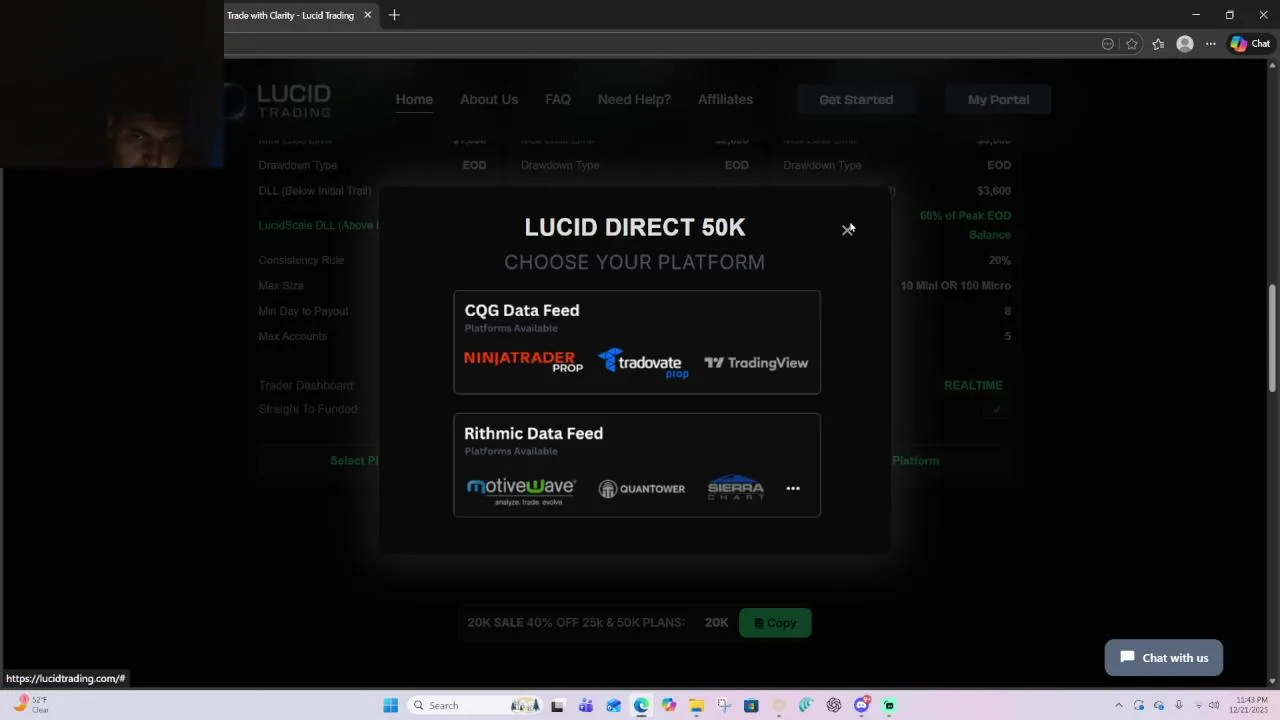Choose the NinjaTrader Prop platform logo
Image resolution: width=1280 pixels, height=720 pixels.
coord(523,362)
